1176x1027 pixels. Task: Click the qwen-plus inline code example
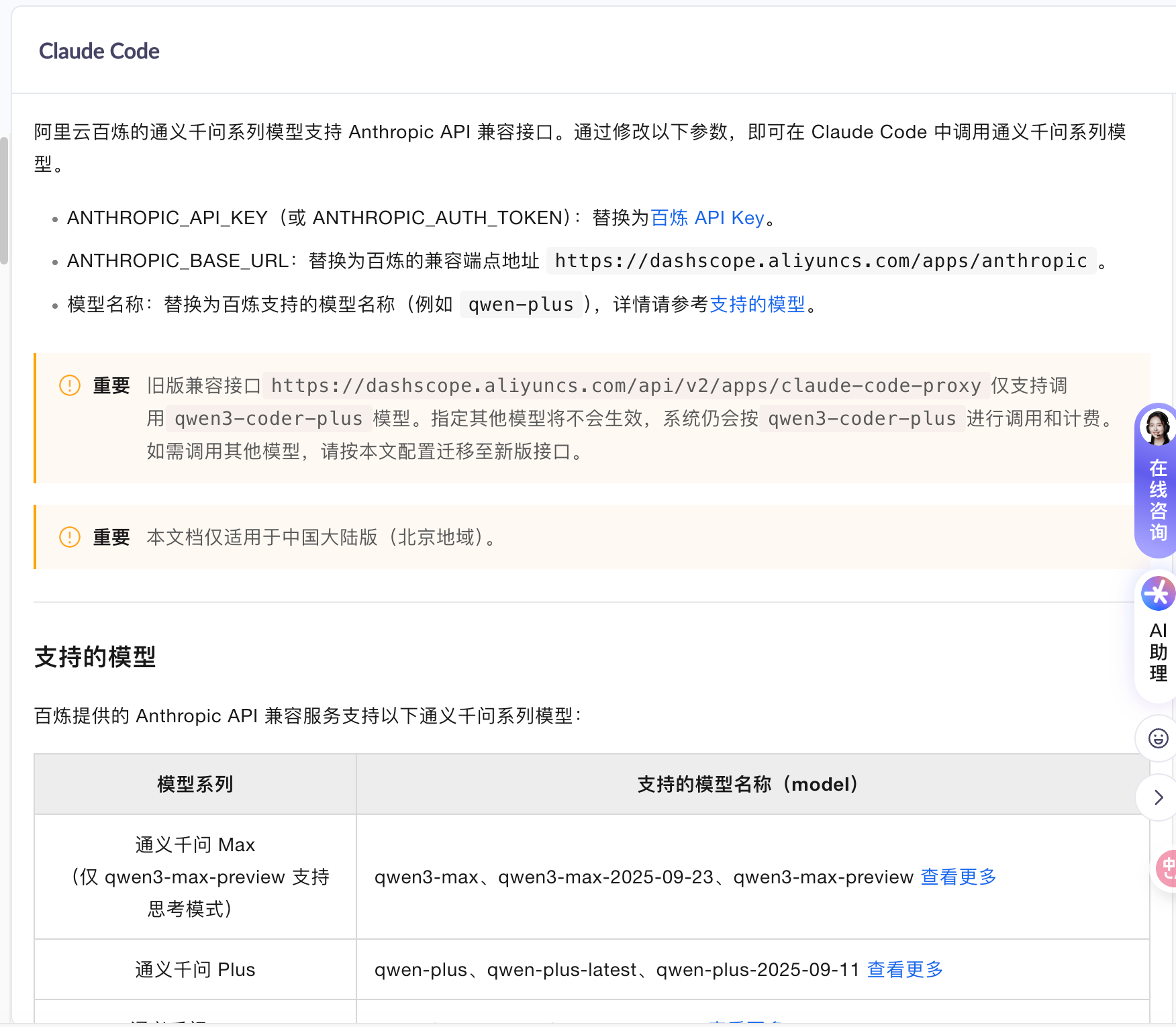tap(521, 305)
